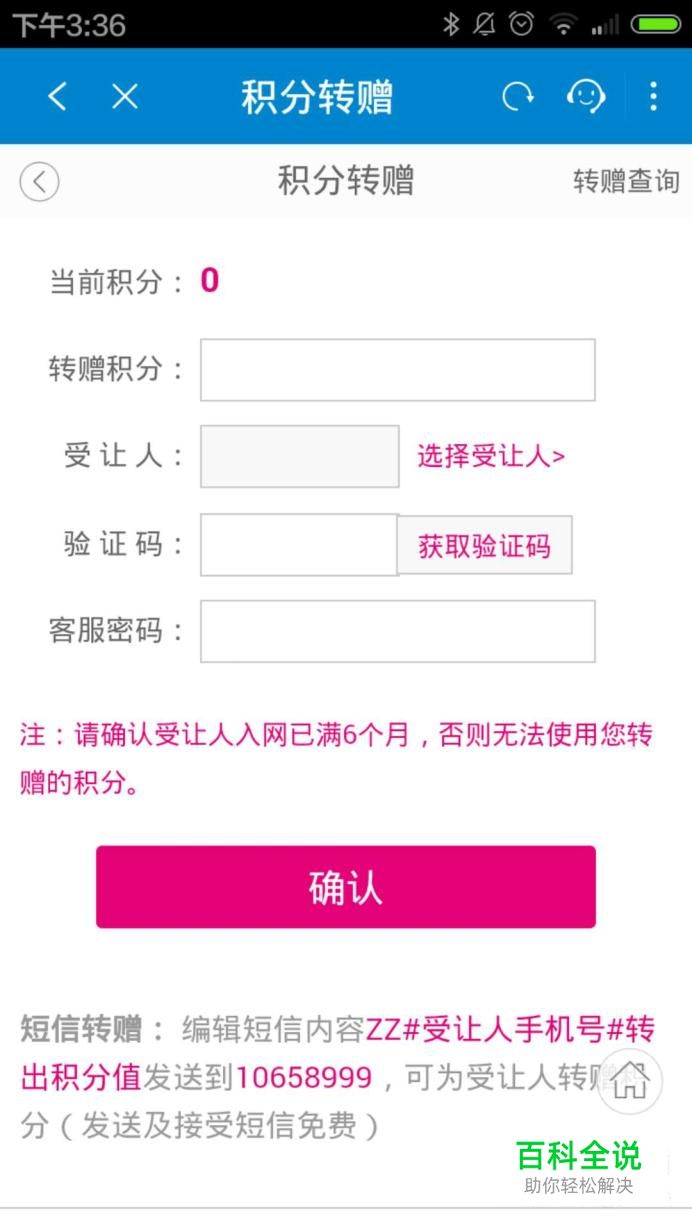
Task: Tap the Bluetooth icon in status bar
Action: [x=451, y=24]
